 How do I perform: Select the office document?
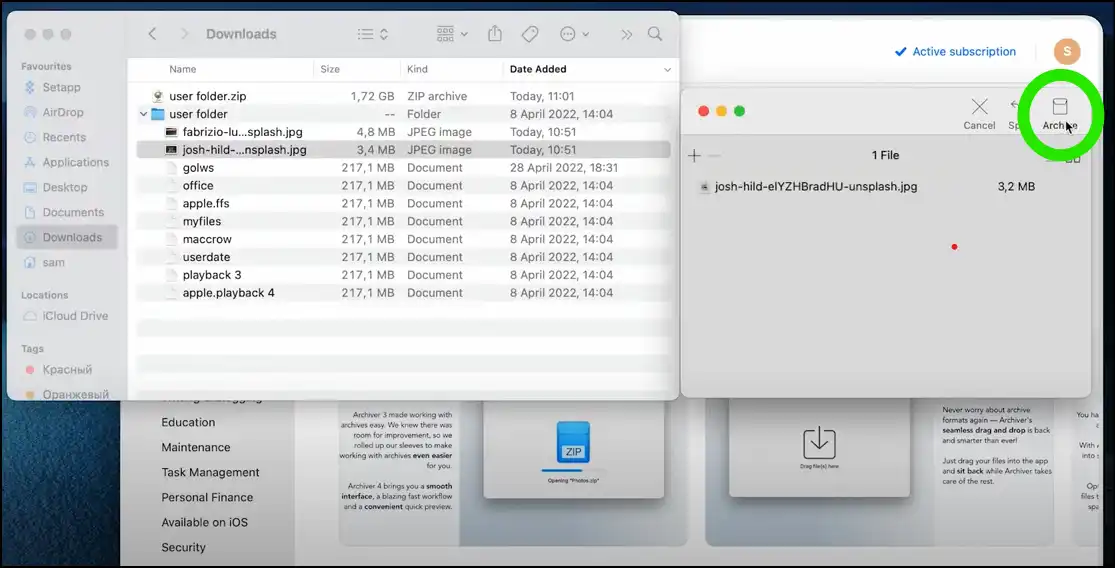403,186
